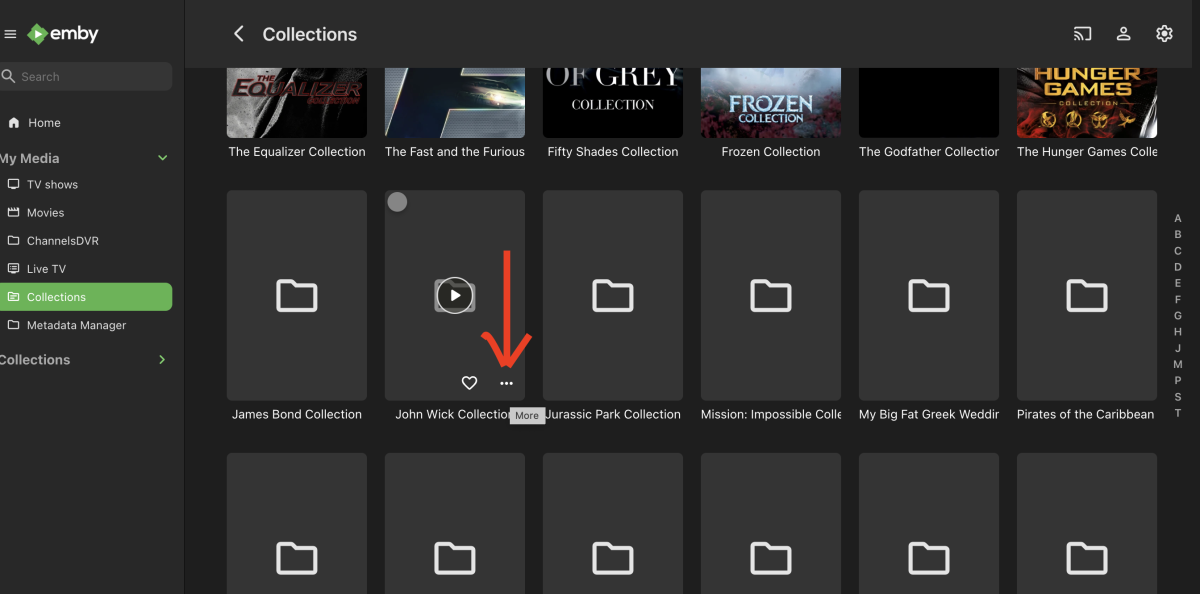Viewport: 1200px width, 594px height.
Task: Navigate back with the arrow
Action: [x=238, y=33]
